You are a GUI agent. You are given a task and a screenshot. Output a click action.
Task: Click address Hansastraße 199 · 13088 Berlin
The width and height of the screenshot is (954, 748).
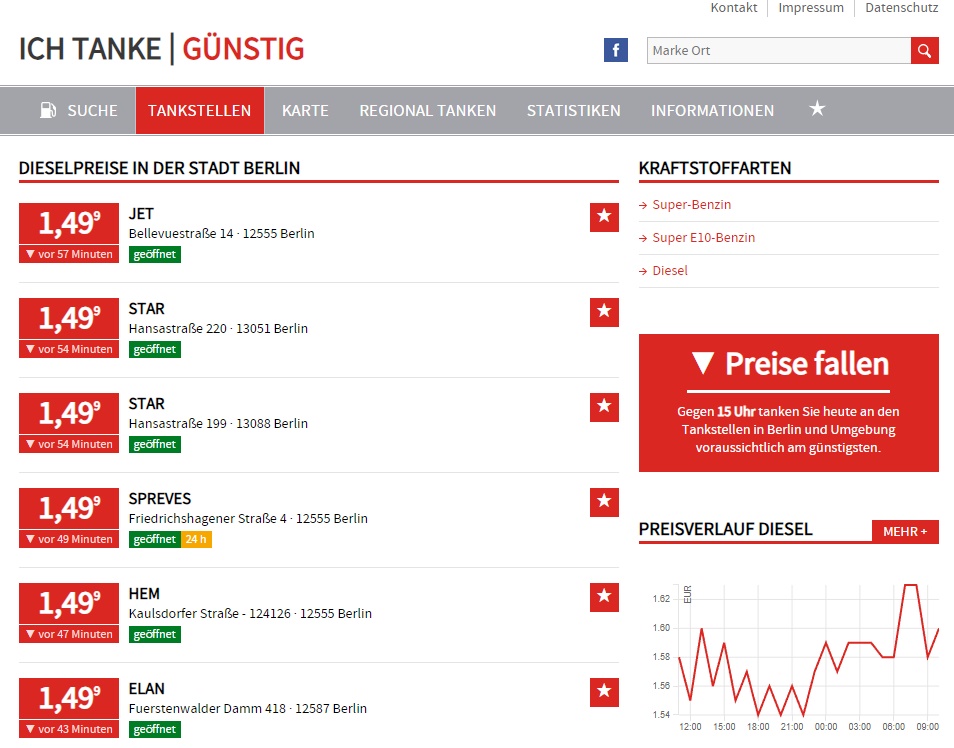coord(218,424)
